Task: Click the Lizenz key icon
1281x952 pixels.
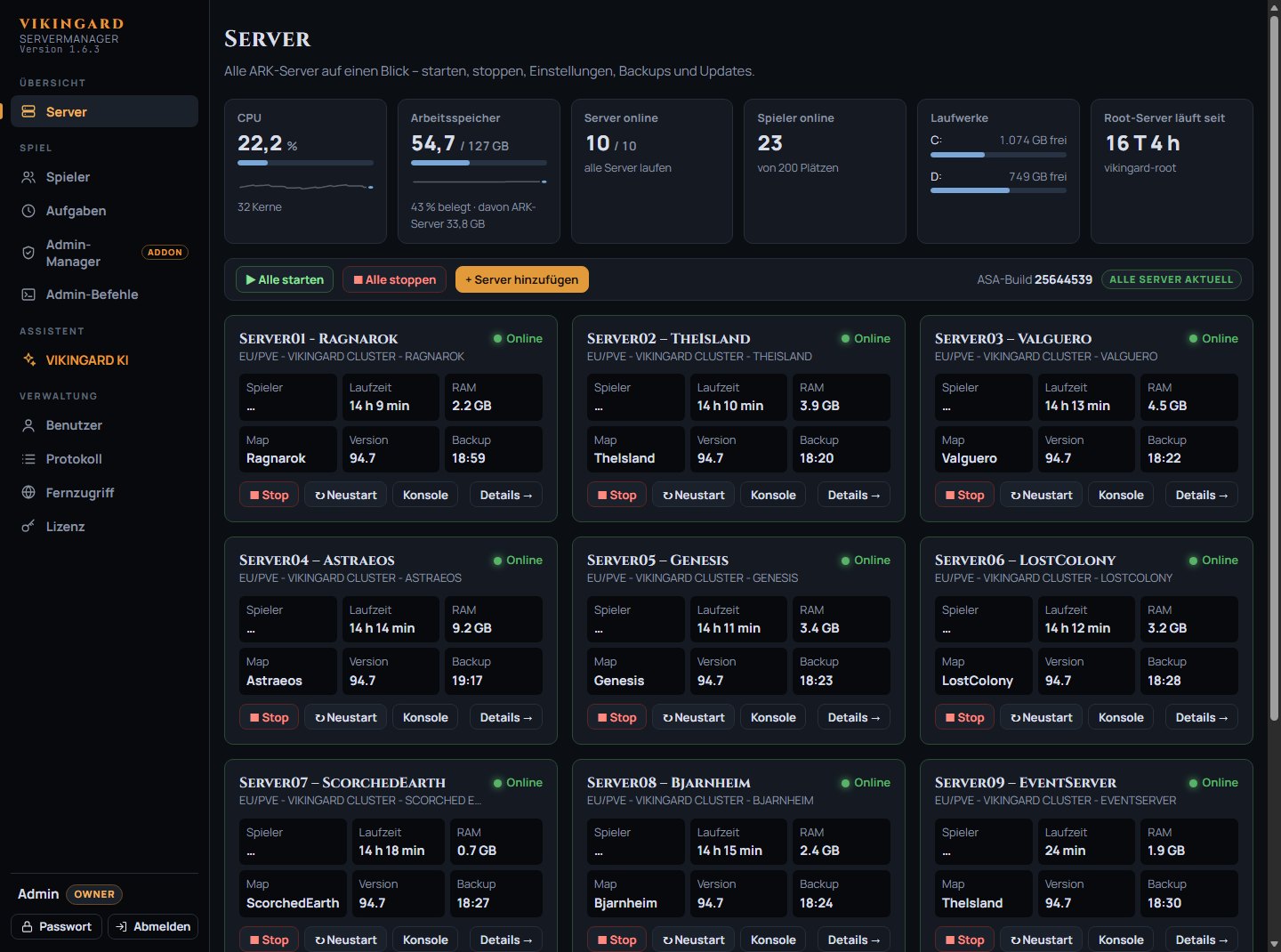Action: coord(28,527)
